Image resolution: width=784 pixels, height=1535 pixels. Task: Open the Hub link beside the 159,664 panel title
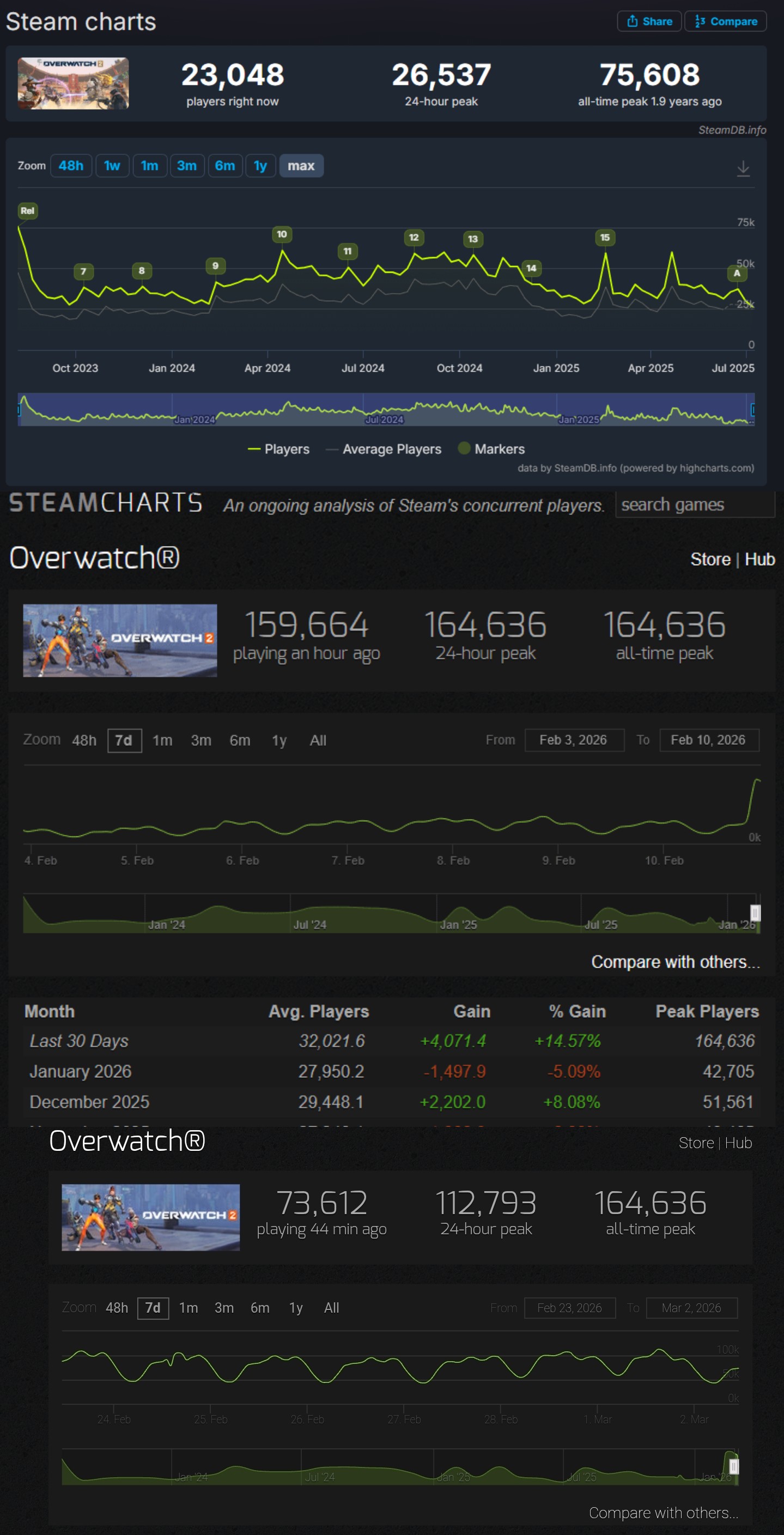click(759, 560)
